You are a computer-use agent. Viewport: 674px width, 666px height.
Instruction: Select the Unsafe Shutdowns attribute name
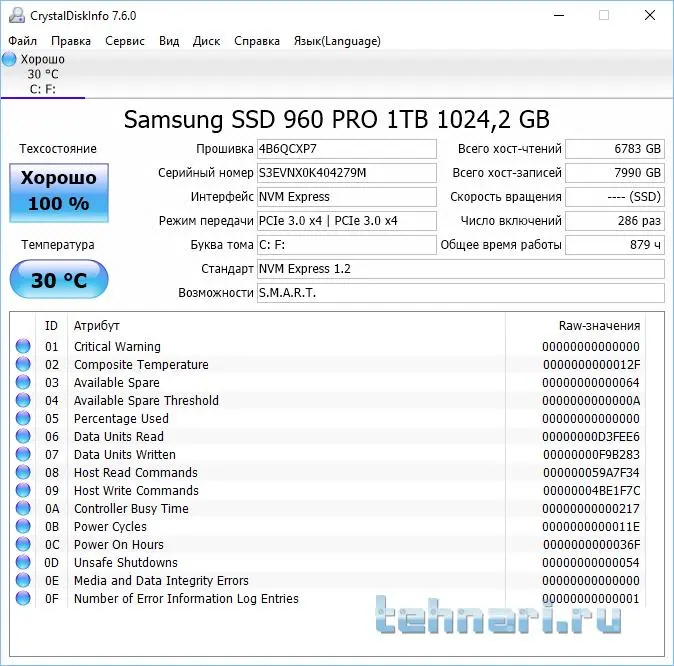click(x=126, y=563)
